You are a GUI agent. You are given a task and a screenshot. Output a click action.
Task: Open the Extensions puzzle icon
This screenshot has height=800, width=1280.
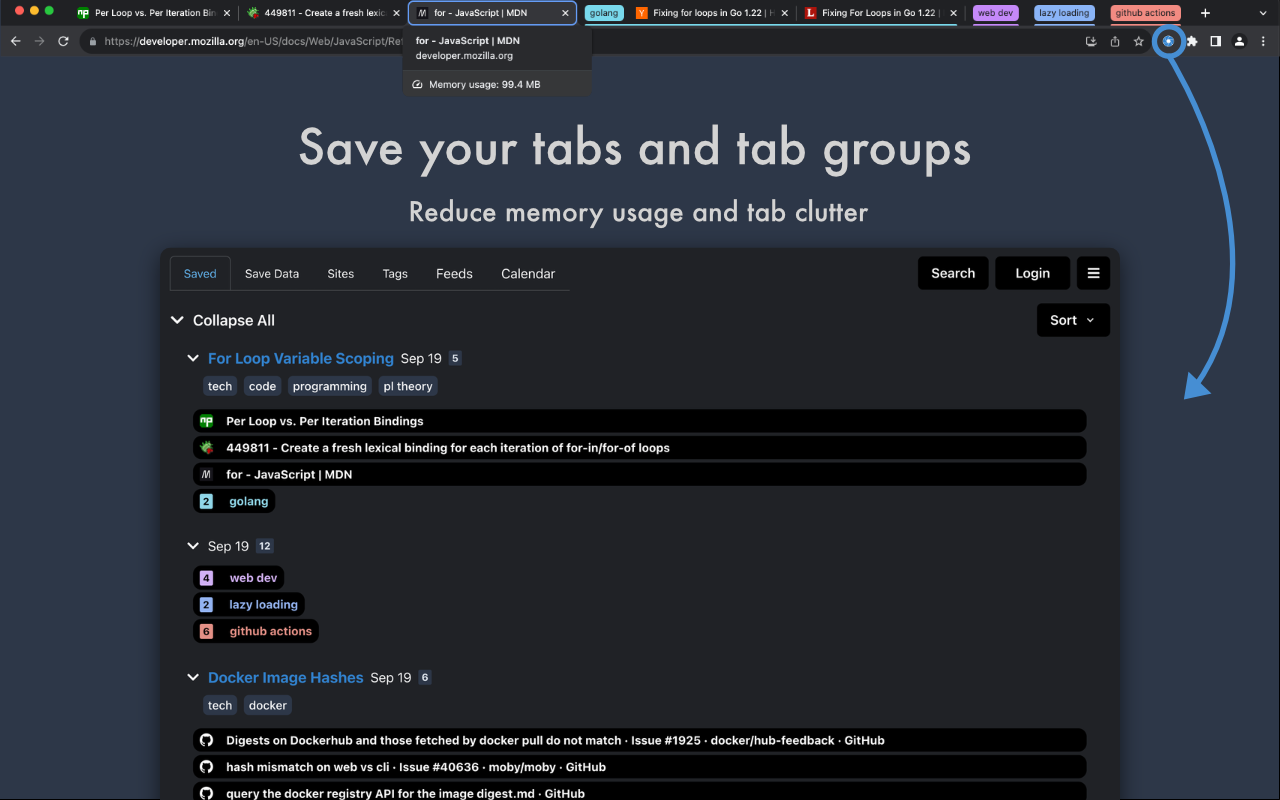click(x=1192, y=41)
